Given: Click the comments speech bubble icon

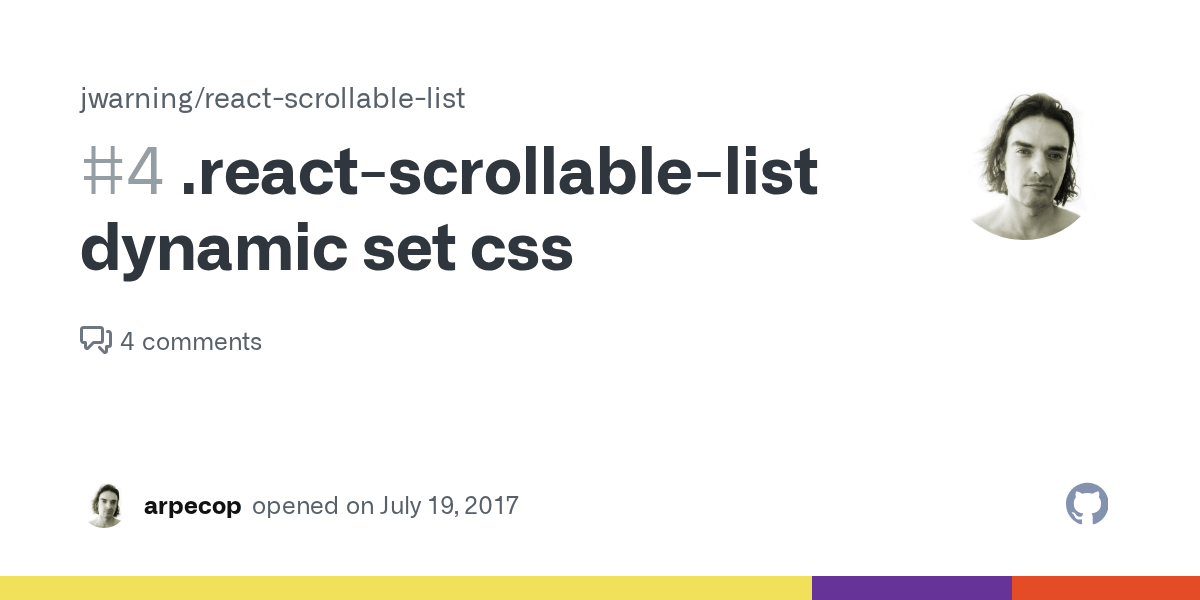Looking at the screenshot, I should click(x=95, y=340).
